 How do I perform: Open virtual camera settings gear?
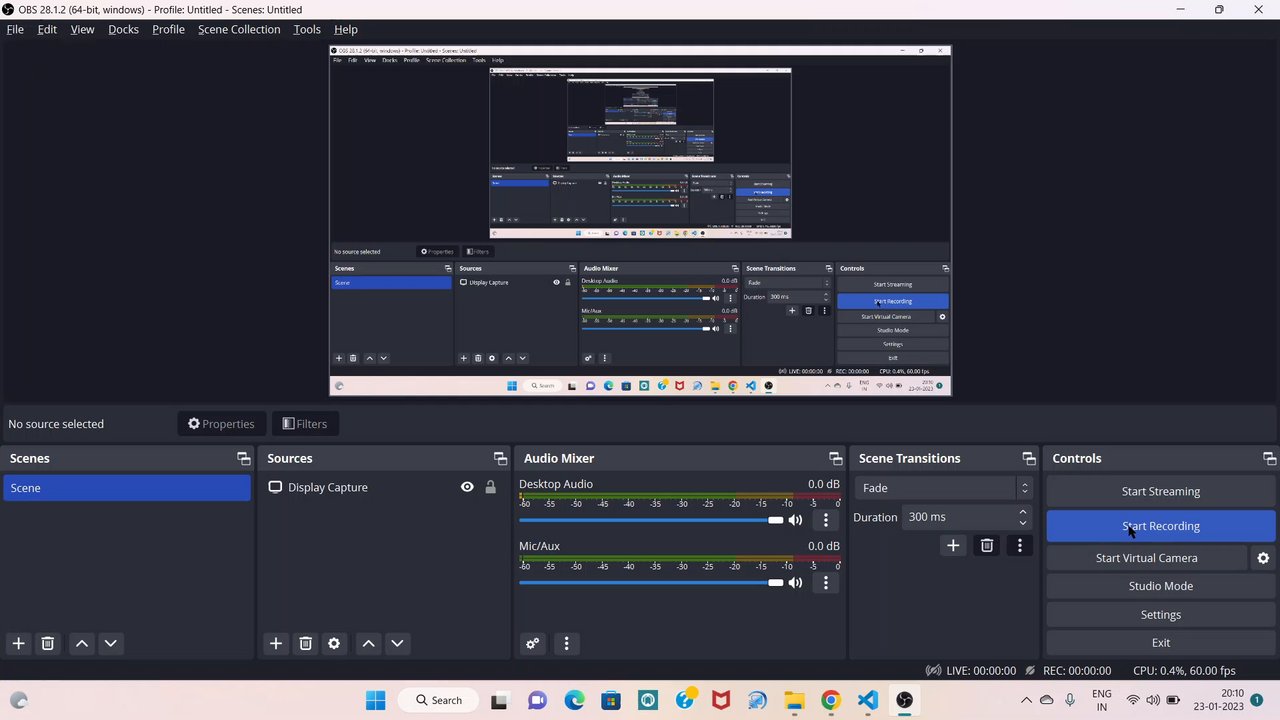(1263, 558)
